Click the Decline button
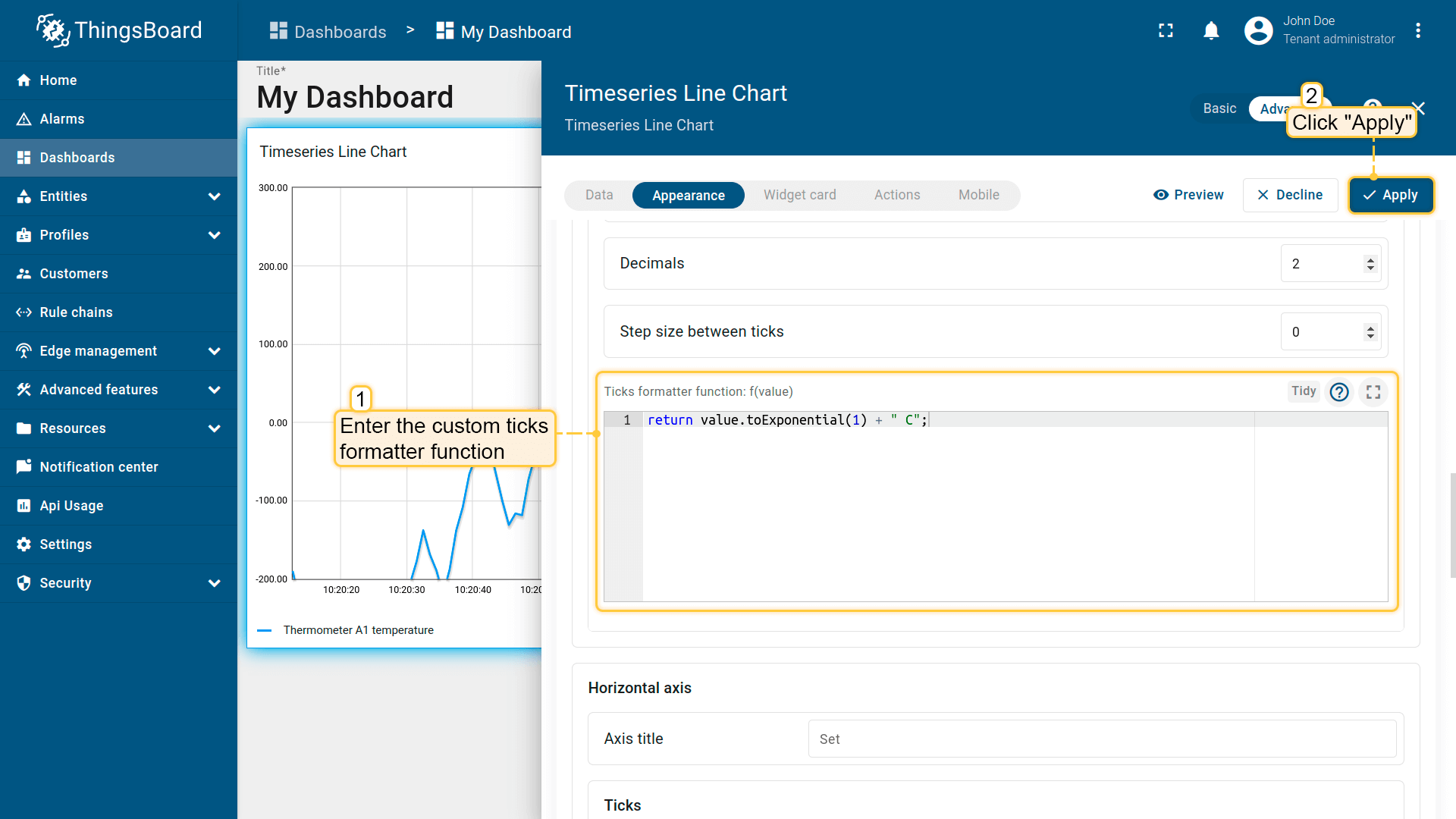1456x819 pixels. click(x=1289, y=195)
